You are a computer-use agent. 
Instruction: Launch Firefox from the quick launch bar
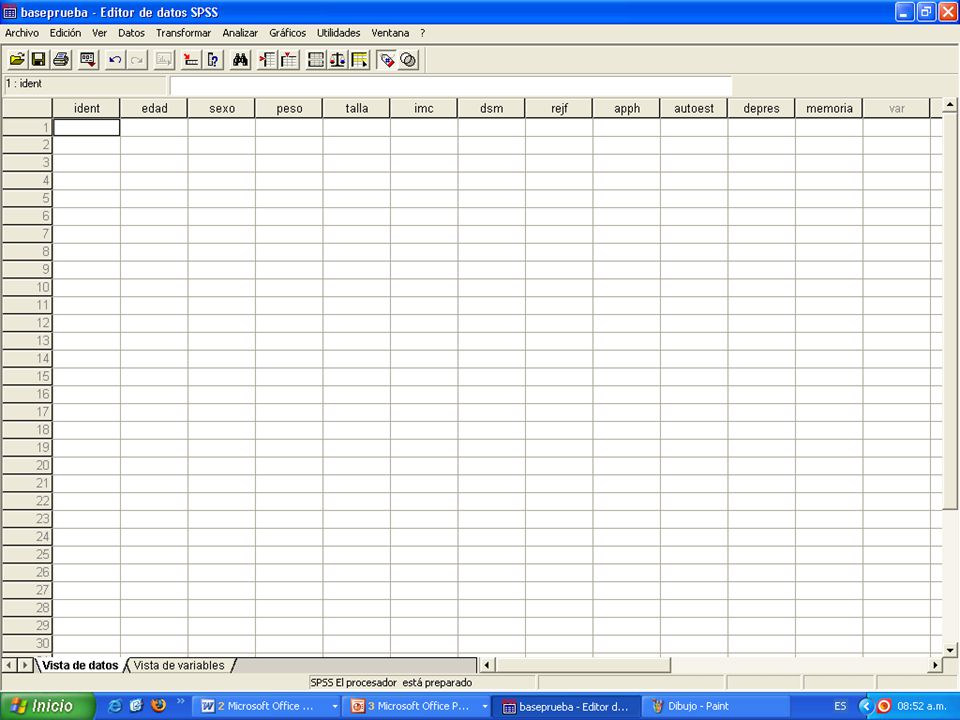159,705
